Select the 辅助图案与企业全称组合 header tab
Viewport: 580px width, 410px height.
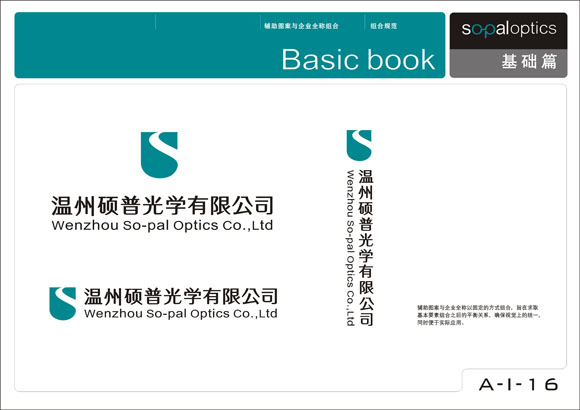(301, 26)
